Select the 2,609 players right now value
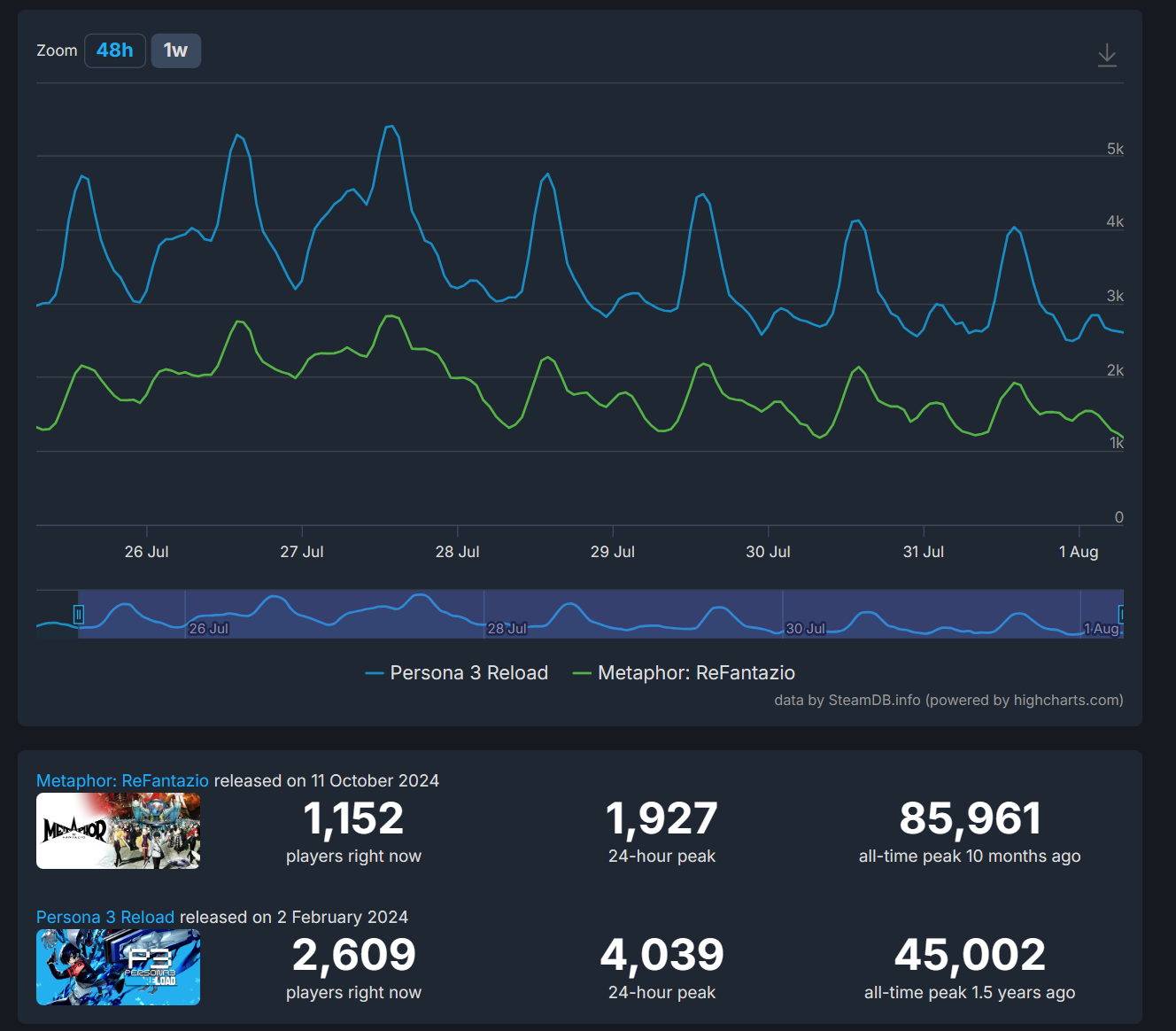Viewport: 1176px width, 1031px height. pos(353,955)
